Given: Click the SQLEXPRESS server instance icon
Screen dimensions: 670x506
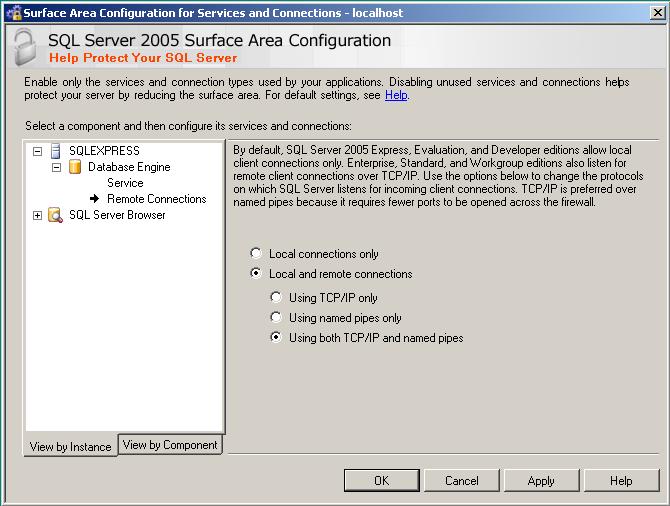Looking at the screenshot, I should point(56,151).
